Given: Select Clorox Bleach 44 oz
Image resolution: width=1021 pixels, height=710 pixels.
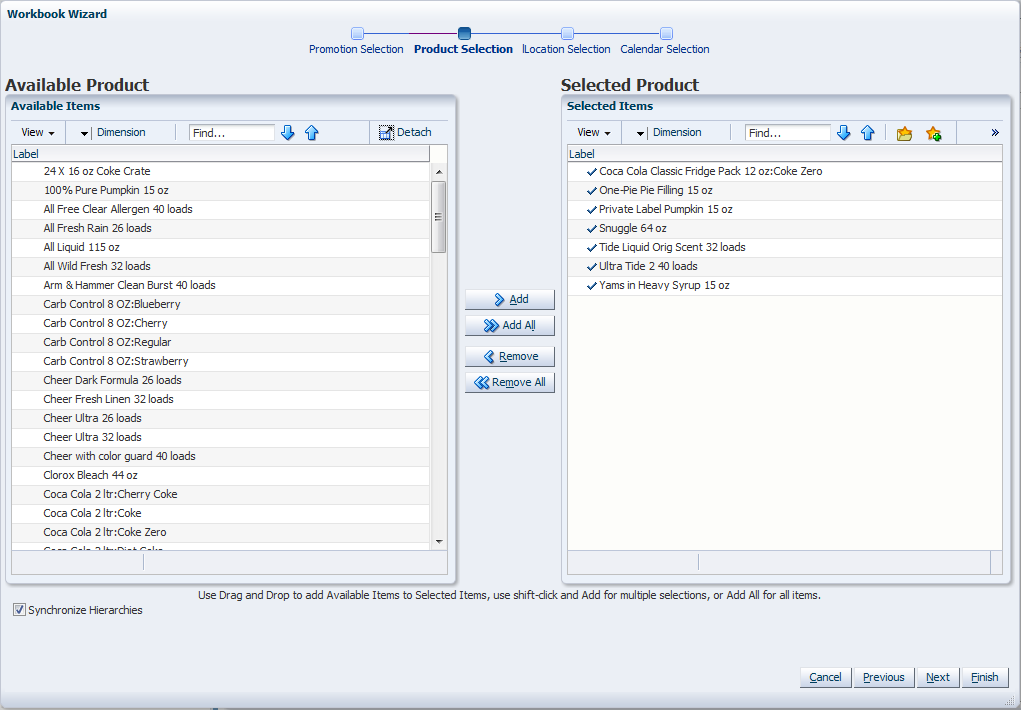Looking at the screenshot, I should click(220, 475).
